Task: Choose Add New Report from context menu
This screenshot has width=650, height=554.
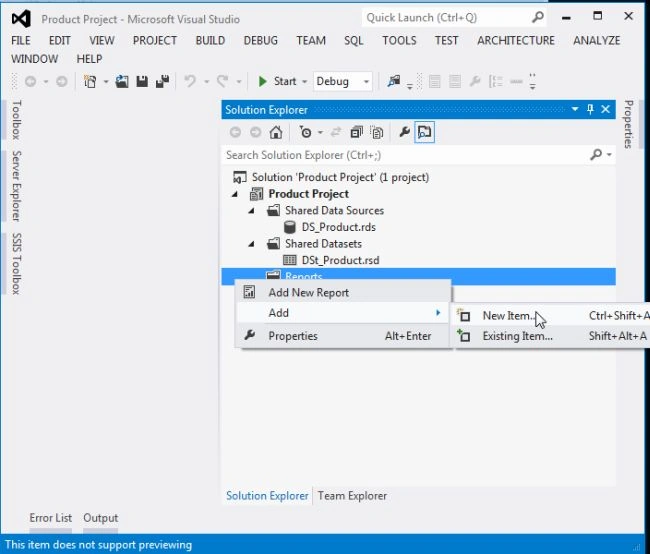Action: 343,292
